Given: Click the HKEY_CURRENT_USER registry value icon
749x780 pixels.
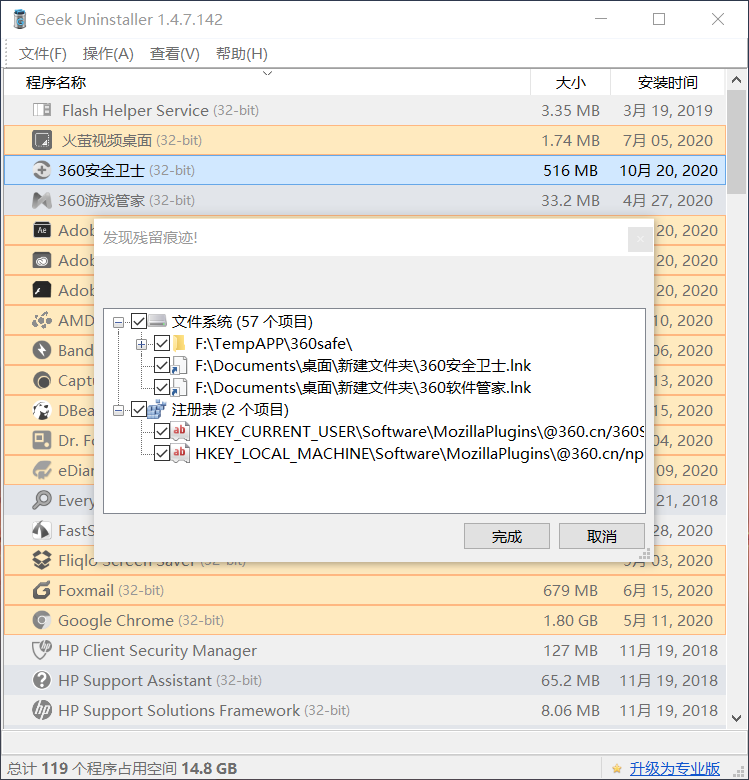Looking at the screenshot, I should 180,431.
